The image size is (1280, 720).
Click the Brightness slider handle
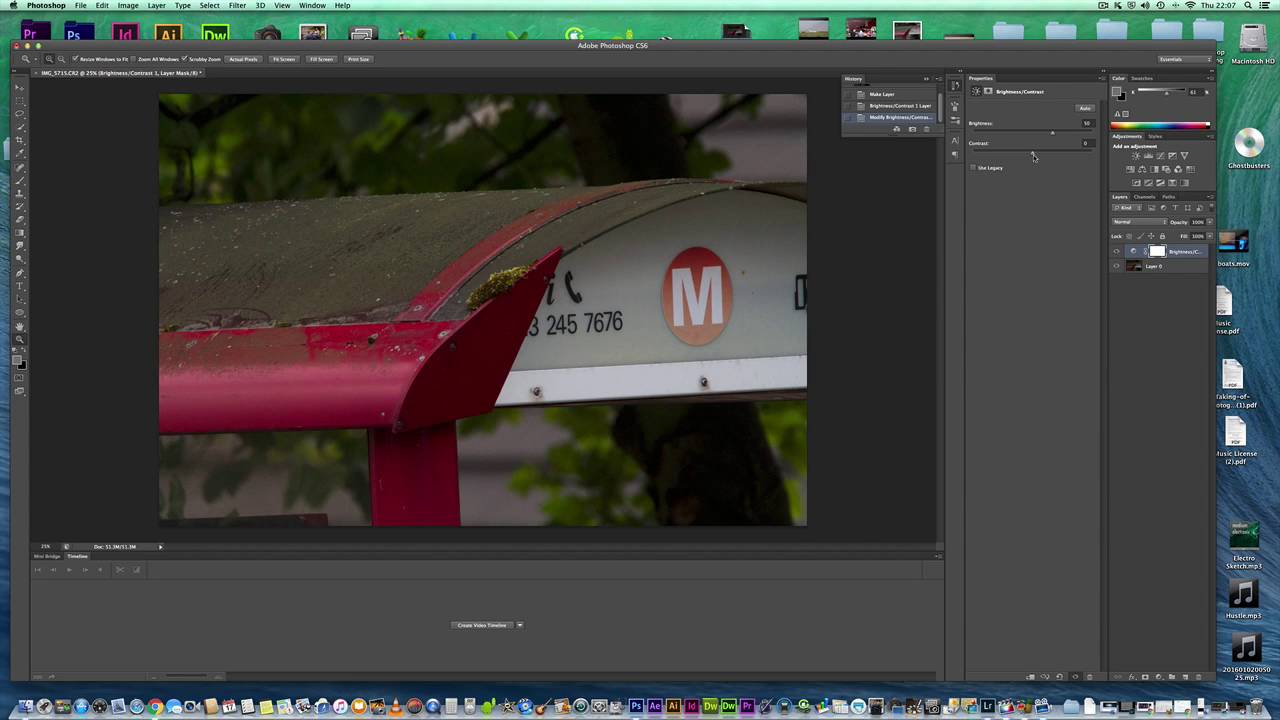[1052, 133]
